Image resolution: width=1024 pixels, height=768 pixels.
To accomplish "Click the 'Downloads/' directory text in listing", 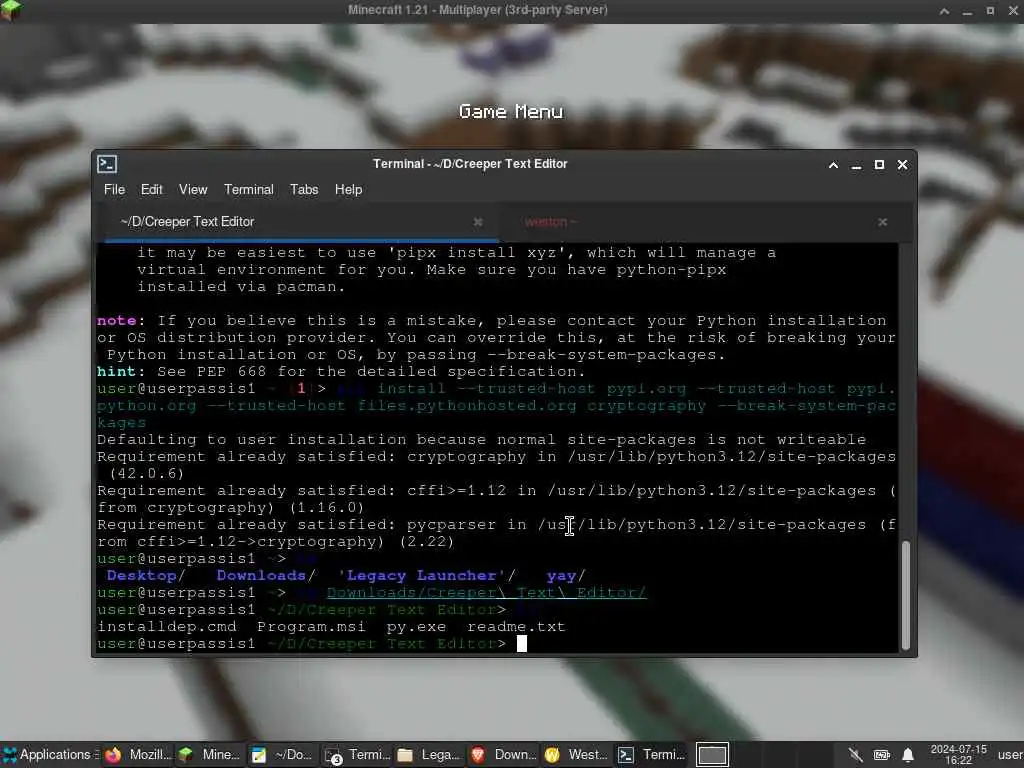I will 266,575.
